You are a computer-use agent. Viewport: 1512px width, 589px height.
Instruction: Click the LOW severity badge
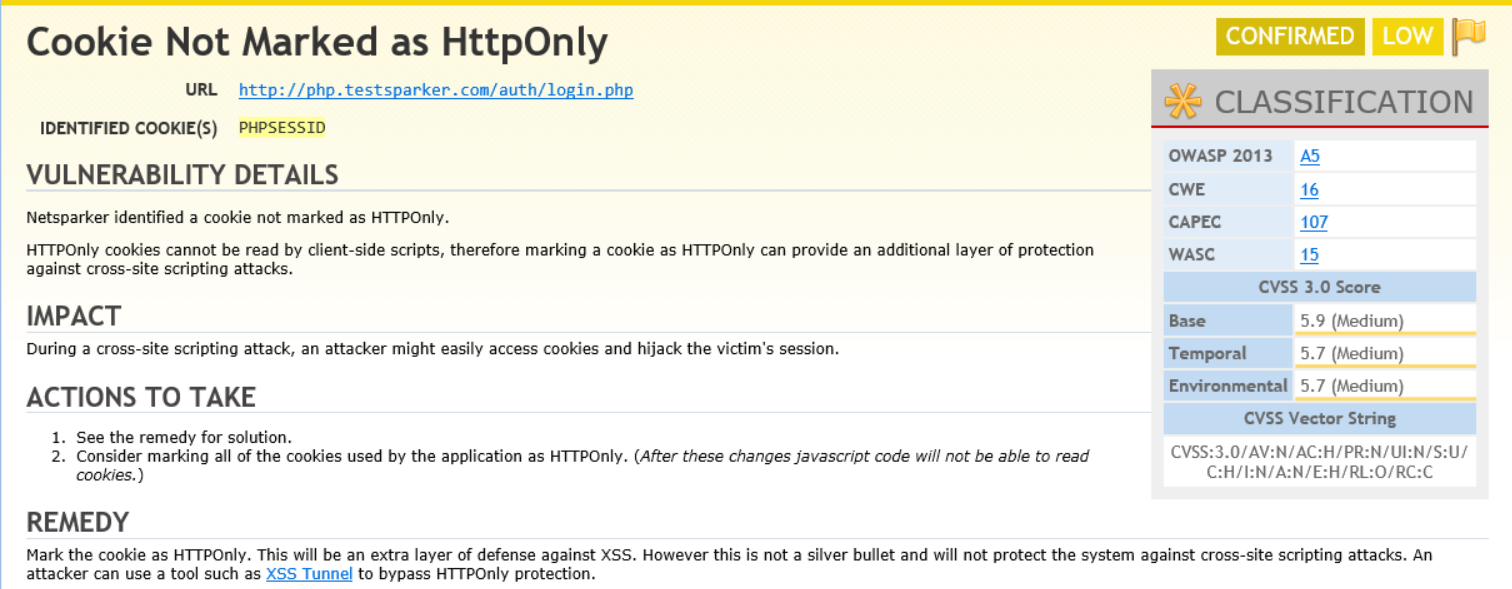1407,36
